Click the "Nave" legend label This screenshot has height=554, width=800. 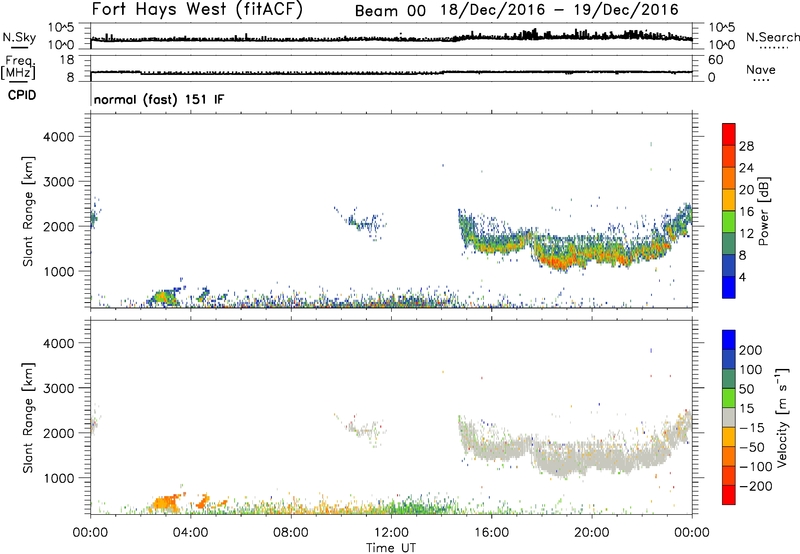click(760, 69)
